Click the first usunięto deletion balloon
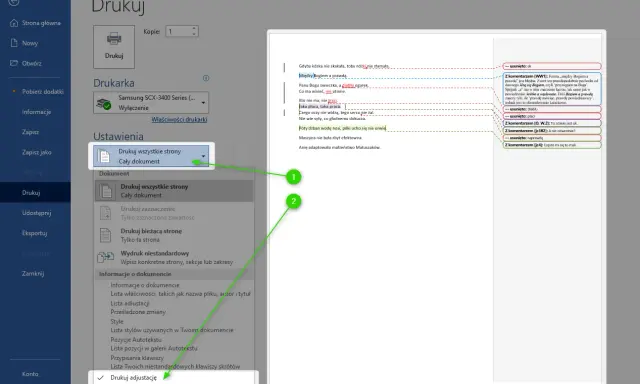 pos(552,66)
